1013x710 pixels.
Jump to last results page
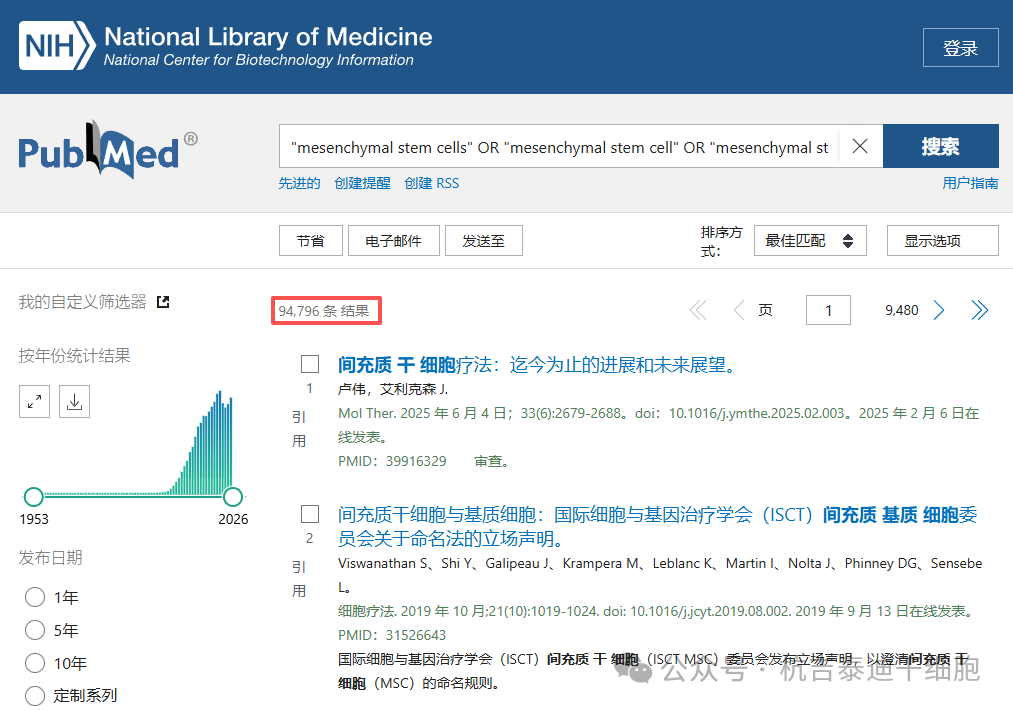(x=979, y=310)
